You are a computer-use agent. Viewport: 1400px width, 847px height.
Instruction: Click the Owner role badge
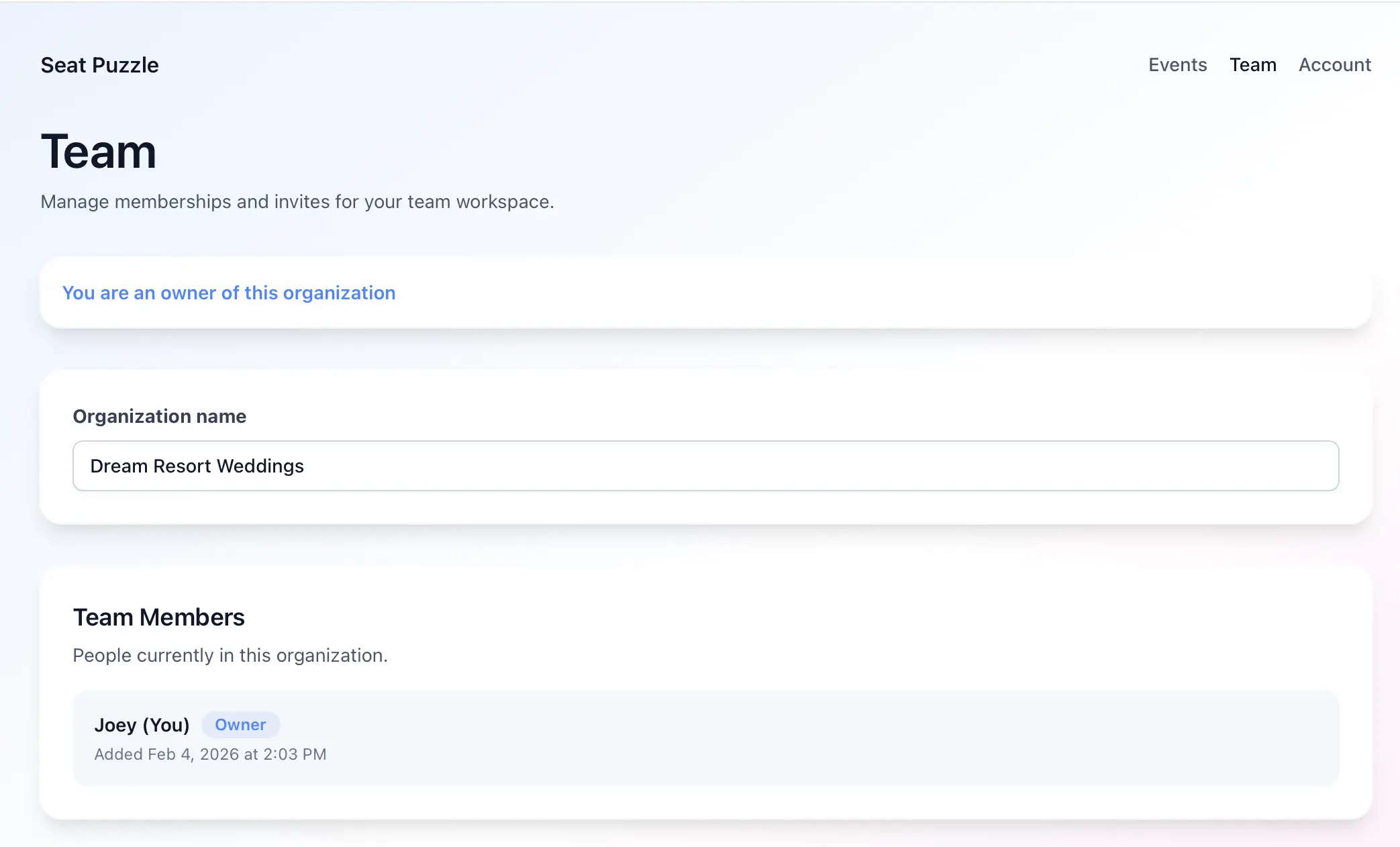pos(240,725)
